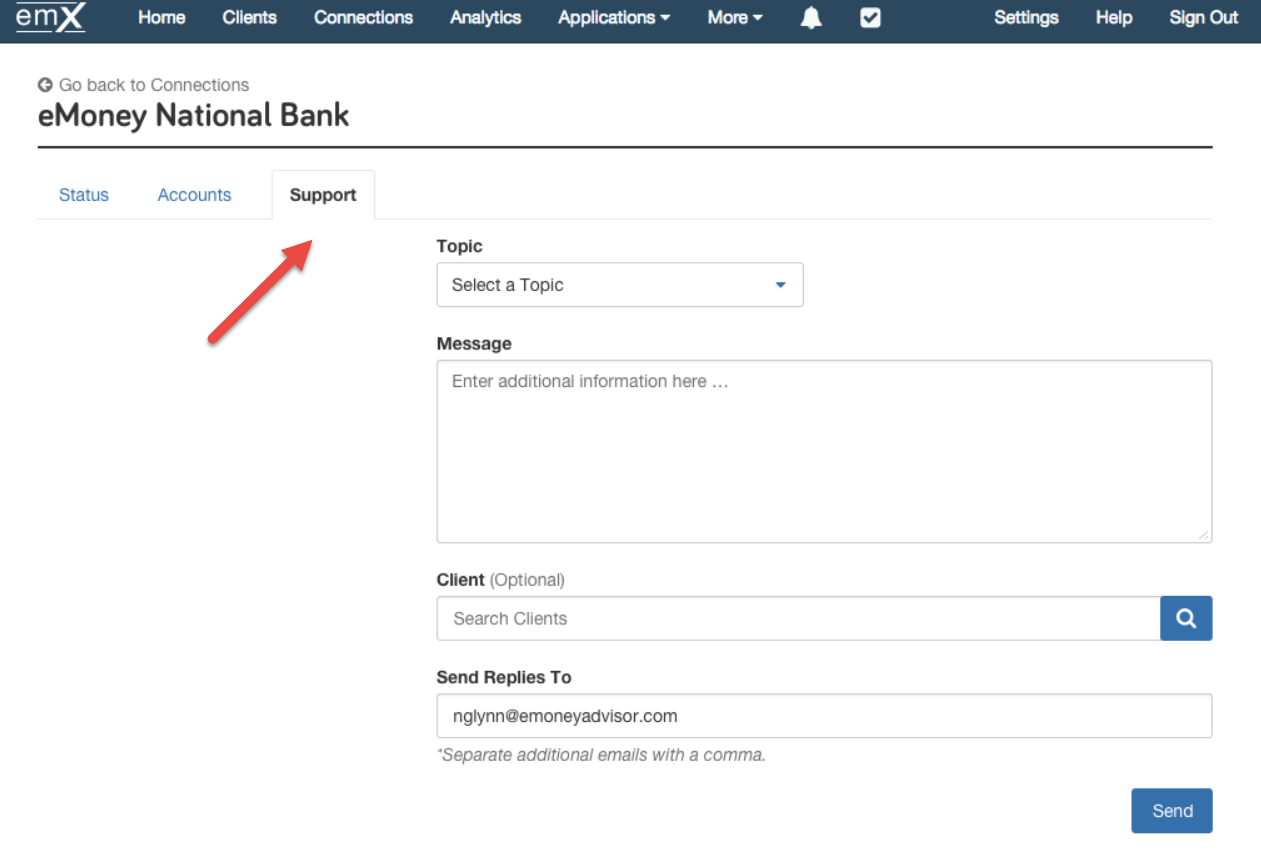Click the eMoney National Bank heading
The height and width of the screenshot is (867, 1261).
[x=193, y=115]
